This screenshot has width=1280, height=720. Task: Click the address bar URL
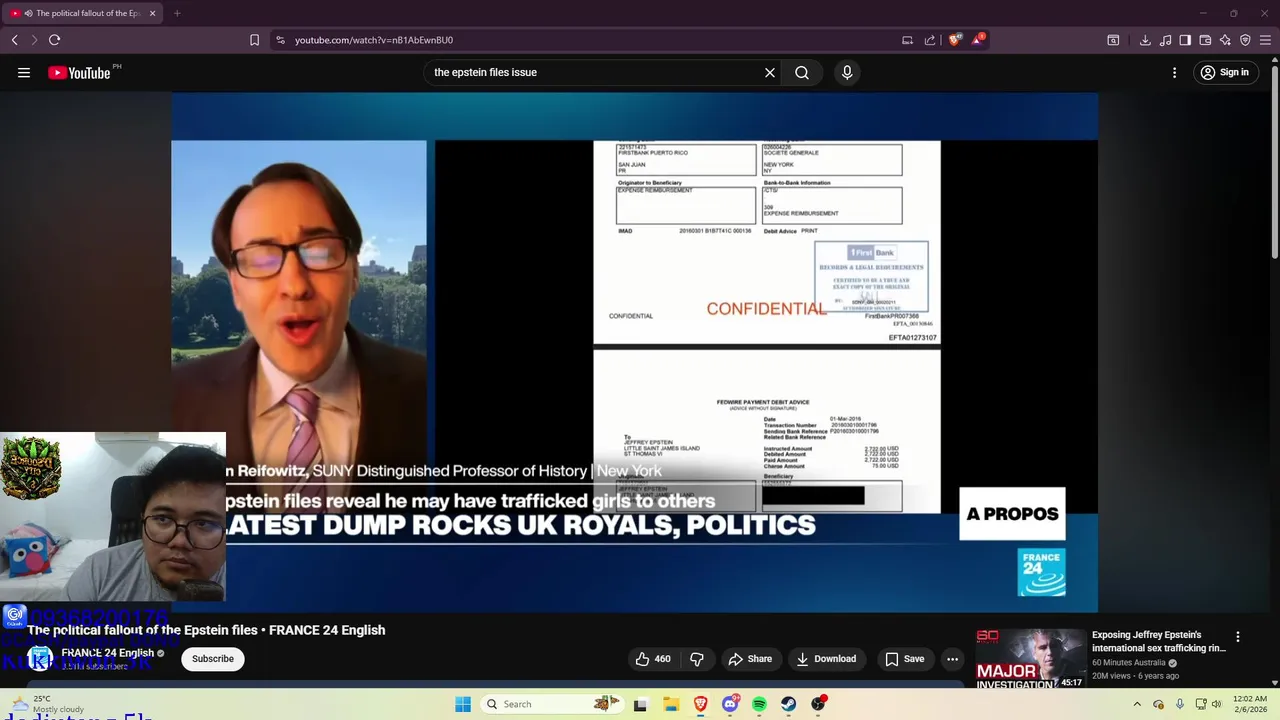click(374, 40)
